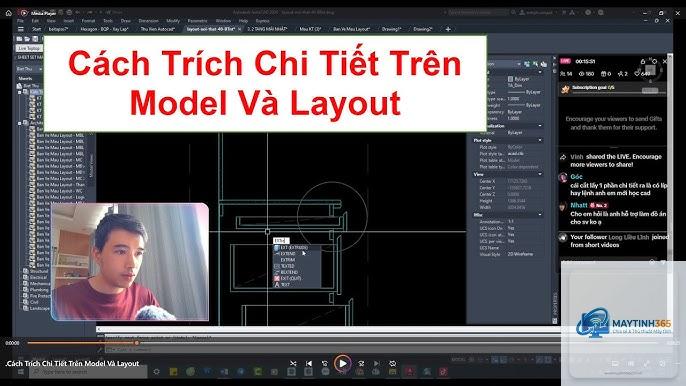The width and height of the screenshot is (686, 386).
Task: Choose EXTEND from the command suggestions
Action: click(x=297, y=253)
